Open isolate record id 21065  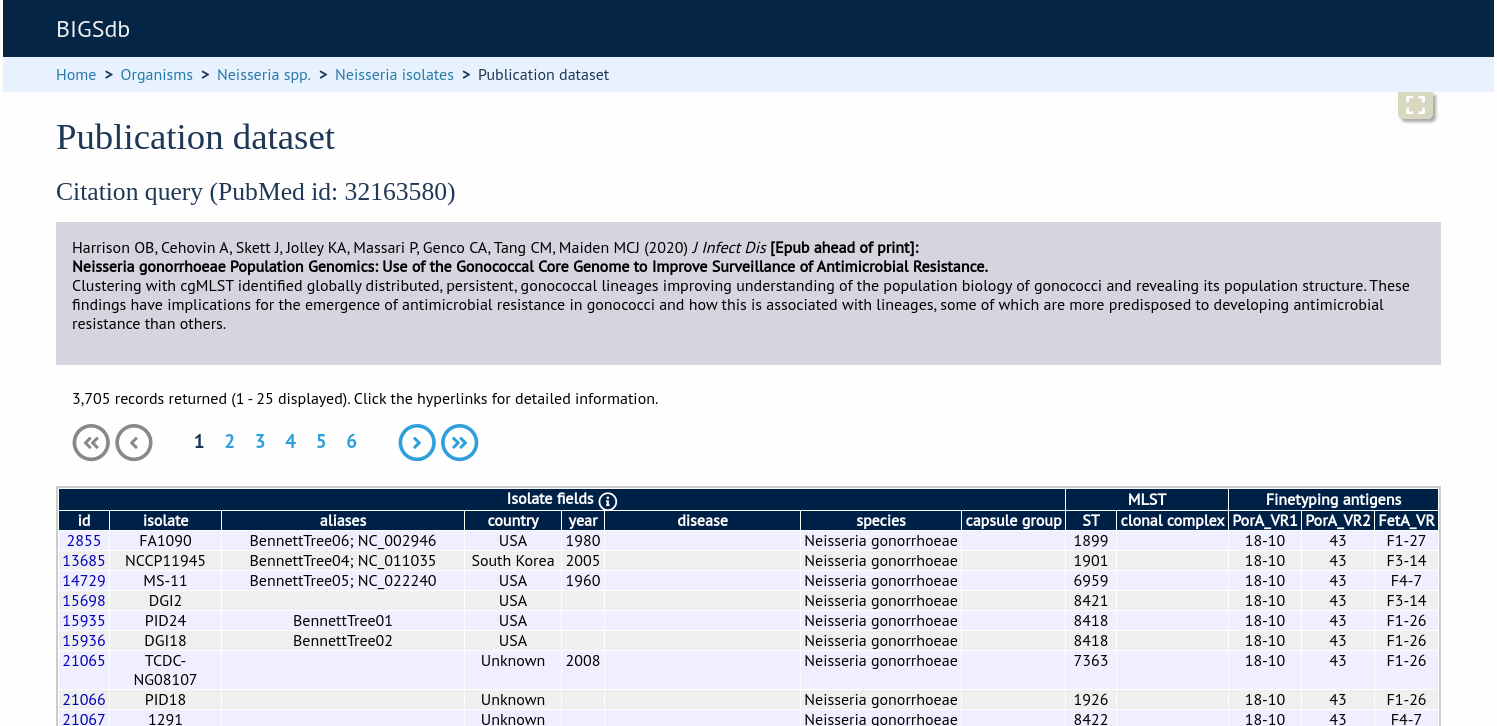pyautogui.click(x=84, y=661)
